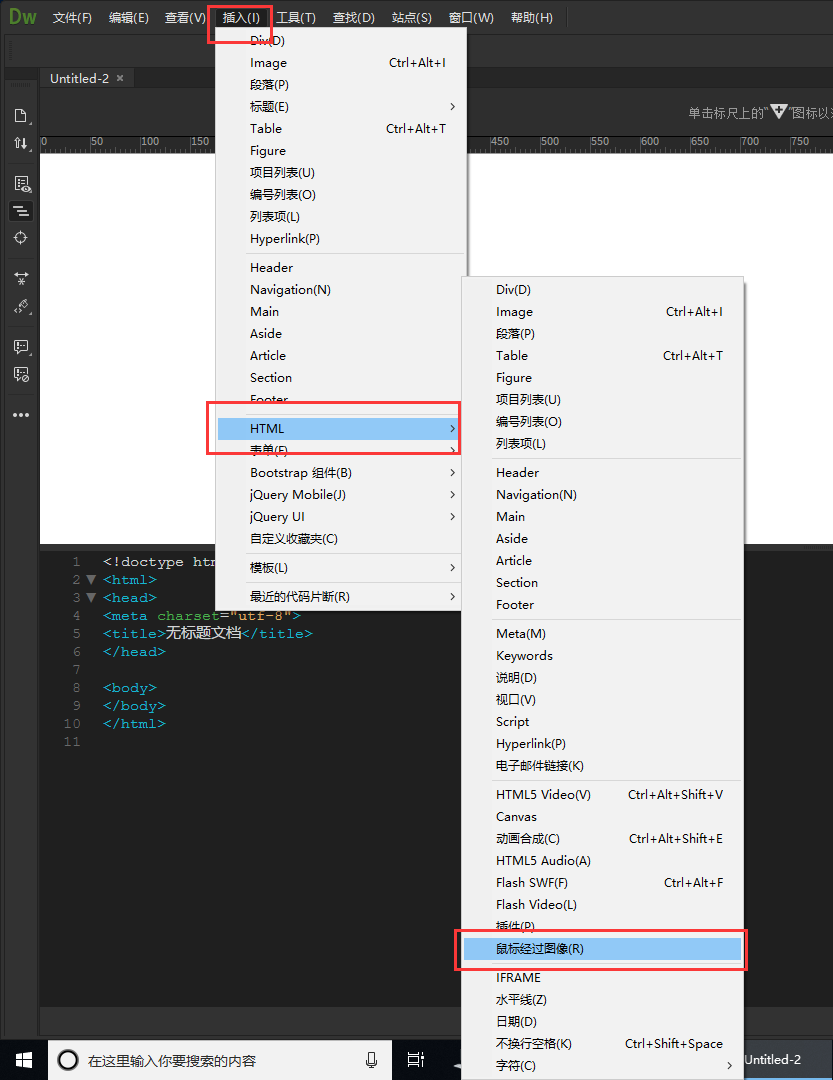Screen dimensions: 833x1080
Task: Open the 查看(V) menu
Action: coord(185,17)
